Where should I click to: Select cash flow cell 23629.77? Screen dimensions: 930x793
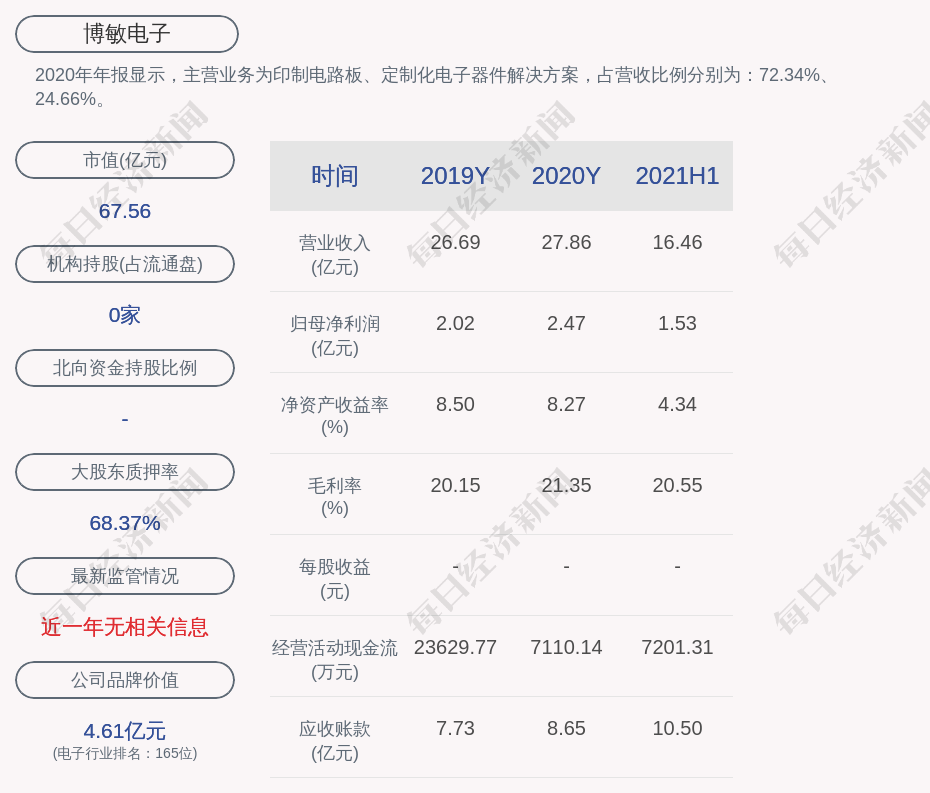[x=456, y=647]
